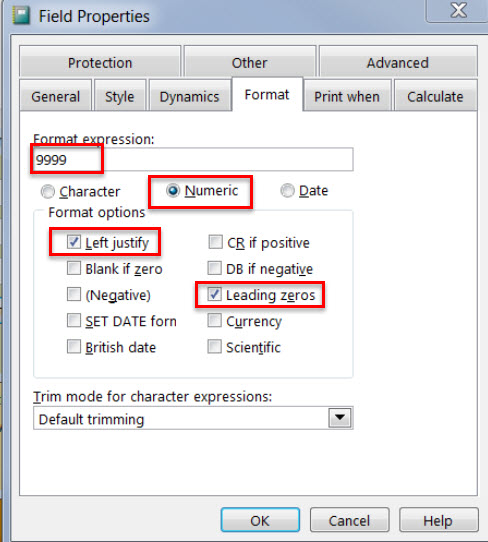Screen dimensions: 488x542
Task: Open the Print when tab
Action: 347,96
